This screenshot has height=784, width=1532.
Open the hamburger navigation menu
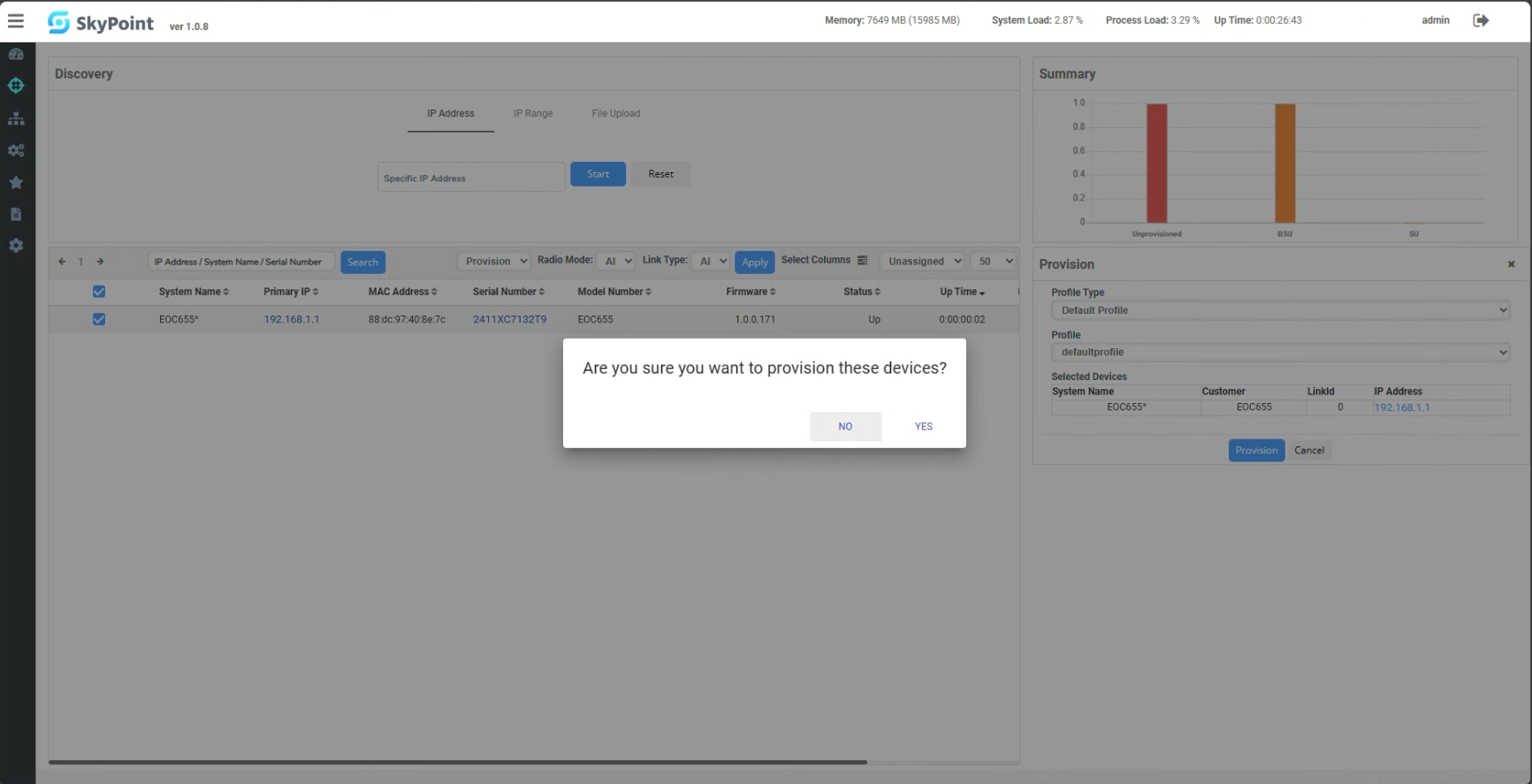pos(16,21)
